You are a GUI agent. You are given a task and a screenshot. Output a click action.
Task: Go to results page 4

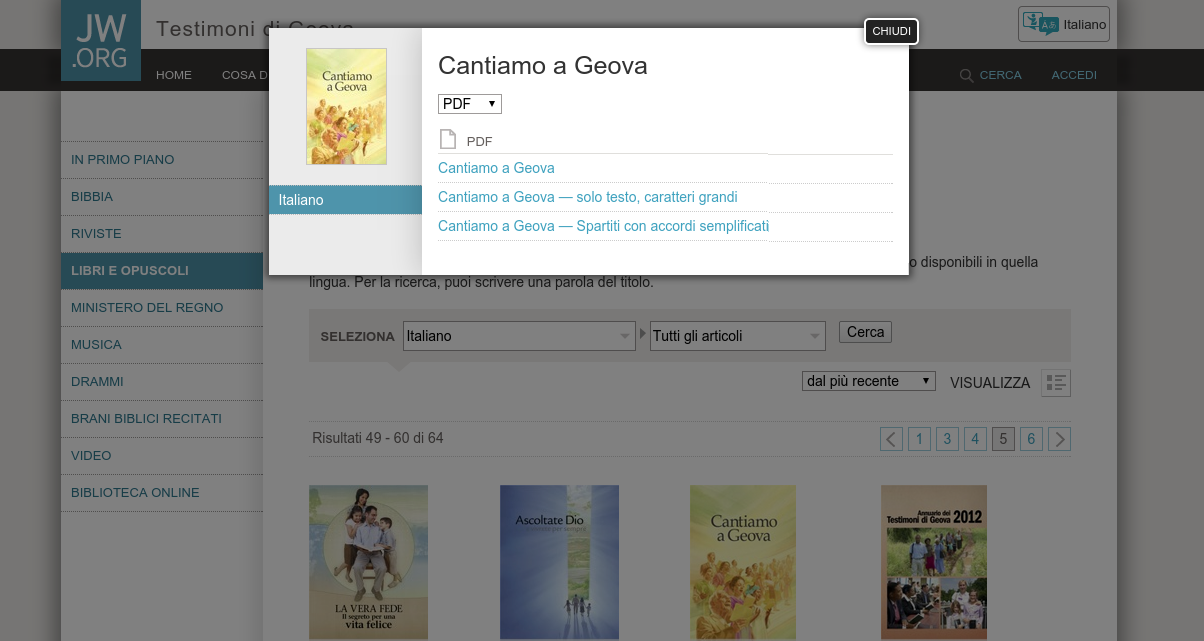coord(975,438)
